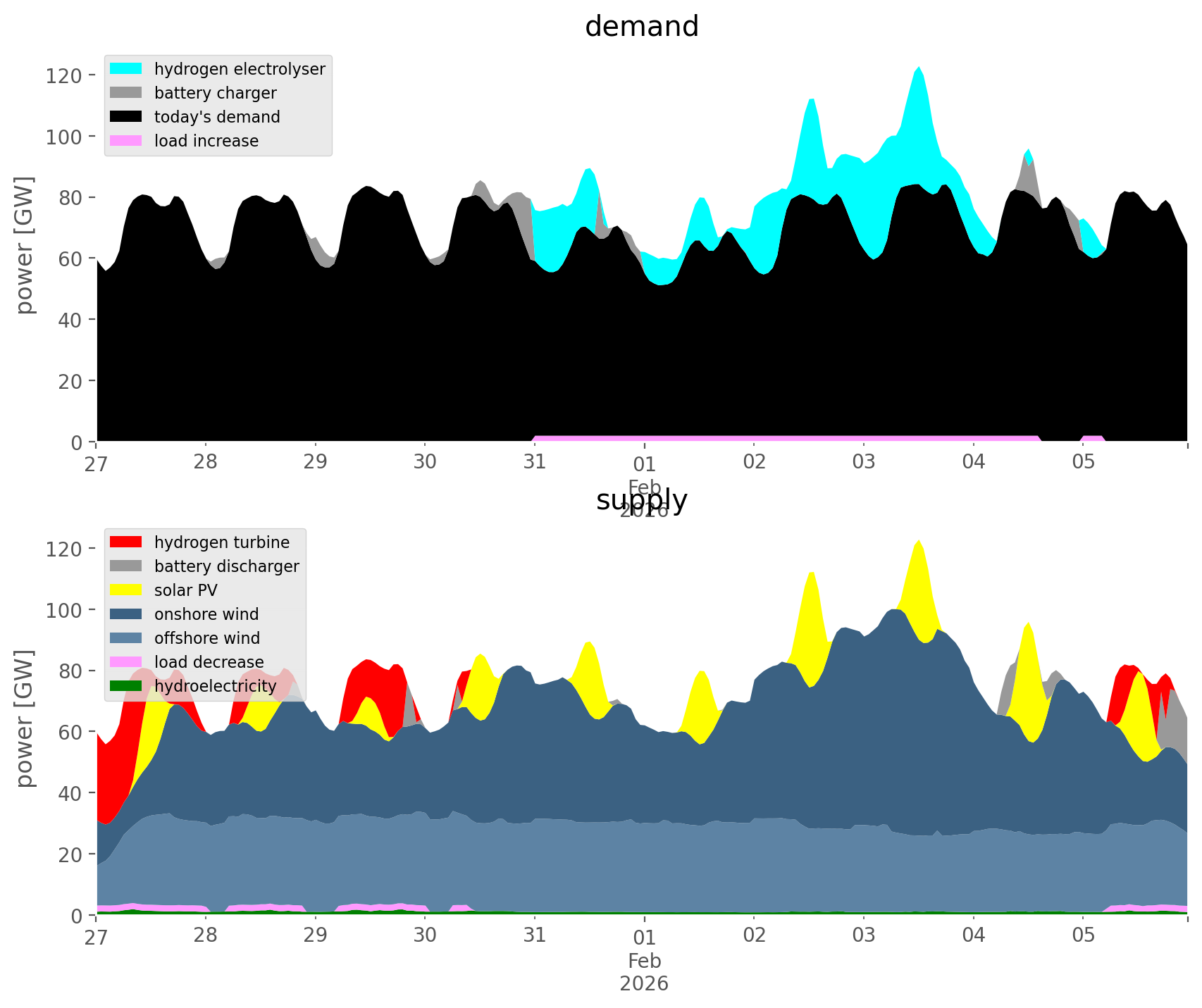Click the red hydrogen turbine legend swatch
The height and width of the screenshot is (1008, 1202).
pyautogui.click(x=126, y=542)
